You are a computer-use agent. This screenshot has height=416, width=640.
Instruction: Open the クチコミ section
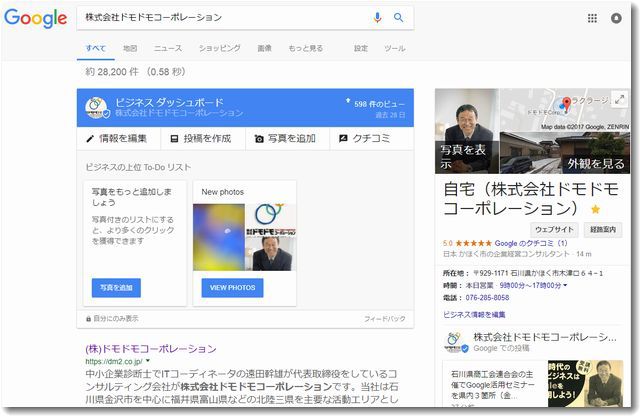pyautogui.click(x=371, y=139)
